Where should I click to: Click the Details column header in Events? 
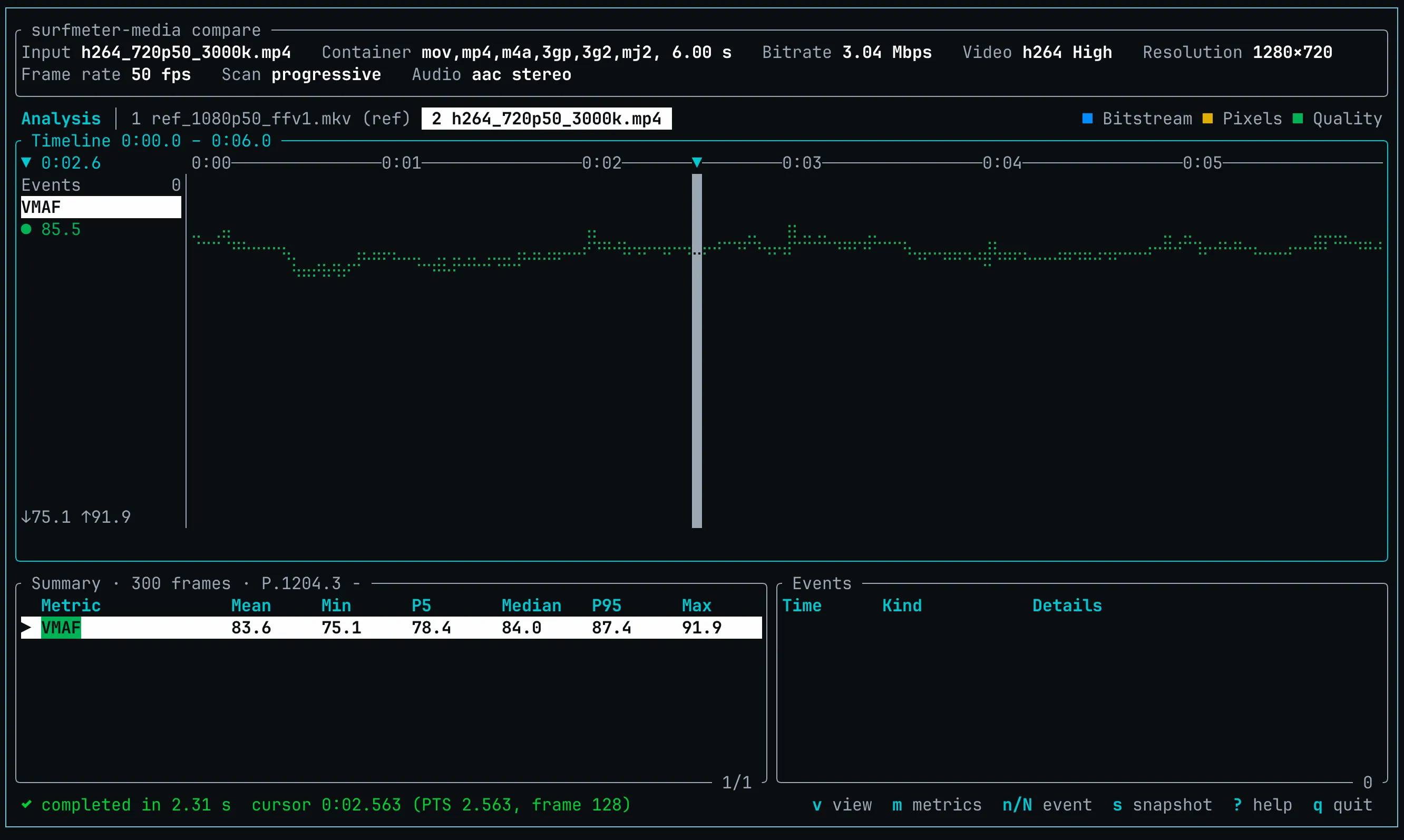pos(1067,605)
